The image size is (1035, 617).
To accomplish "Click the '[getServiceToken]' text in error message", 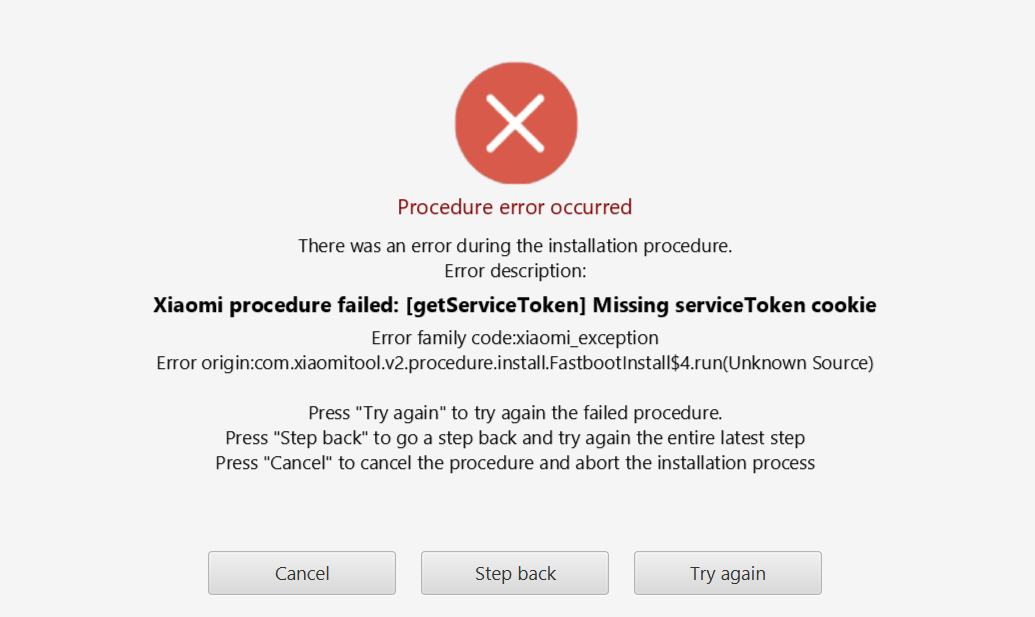I will 496,305.
